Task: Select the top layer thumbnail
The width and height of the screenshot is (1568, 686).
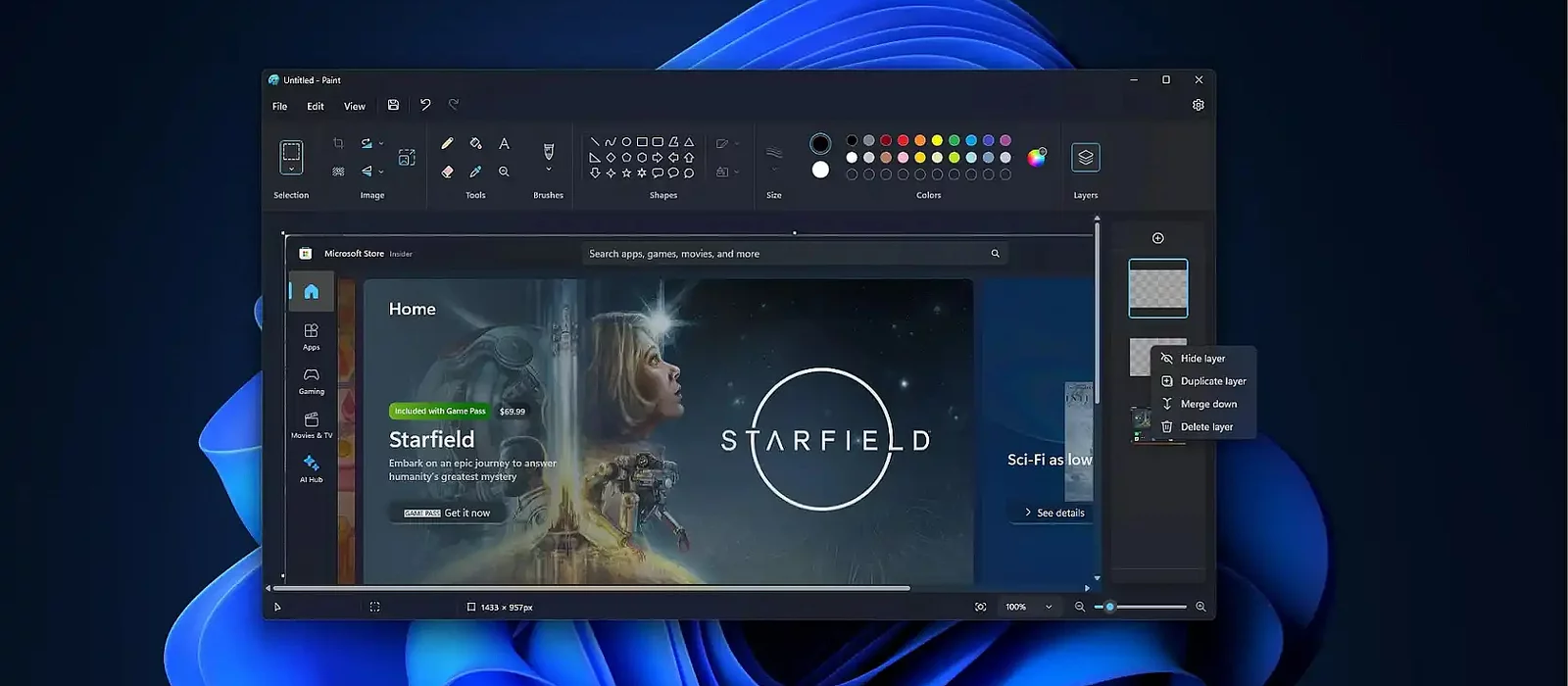Action: pyautogui.click(x=1158, y=288)
